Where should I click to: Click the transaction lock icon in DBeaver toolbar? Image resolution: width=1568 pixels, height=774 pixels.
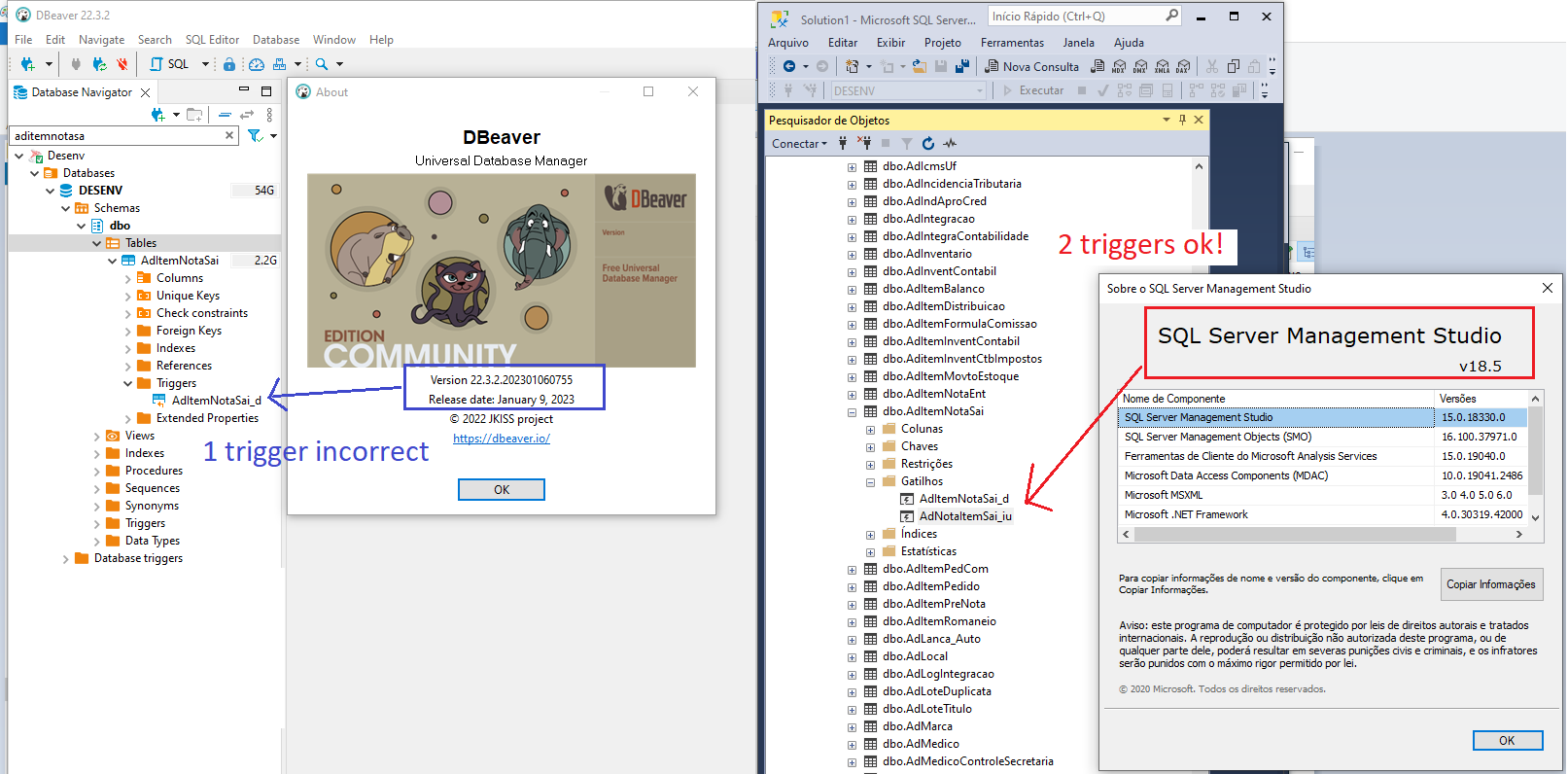[x=229, y=64]
